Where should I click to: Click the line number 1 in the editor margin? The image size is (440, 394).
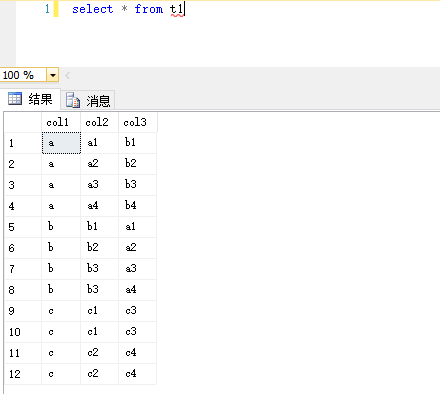click(47, 9)
